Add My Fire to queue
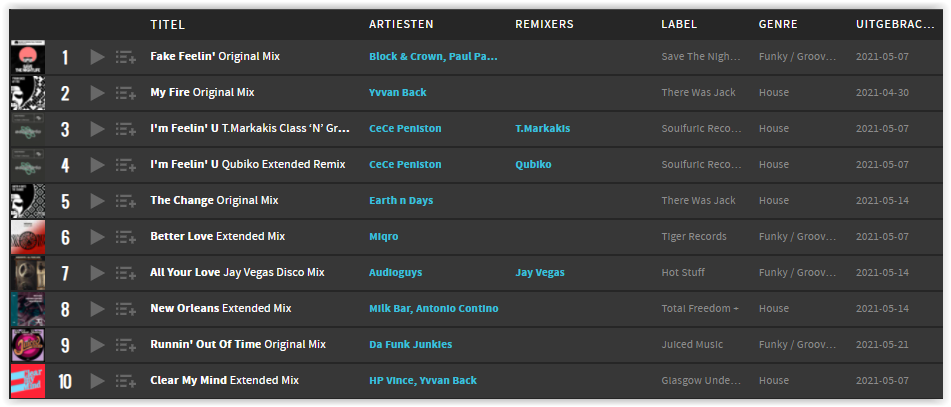Viewport: 951px width, 407px height. 126,93
